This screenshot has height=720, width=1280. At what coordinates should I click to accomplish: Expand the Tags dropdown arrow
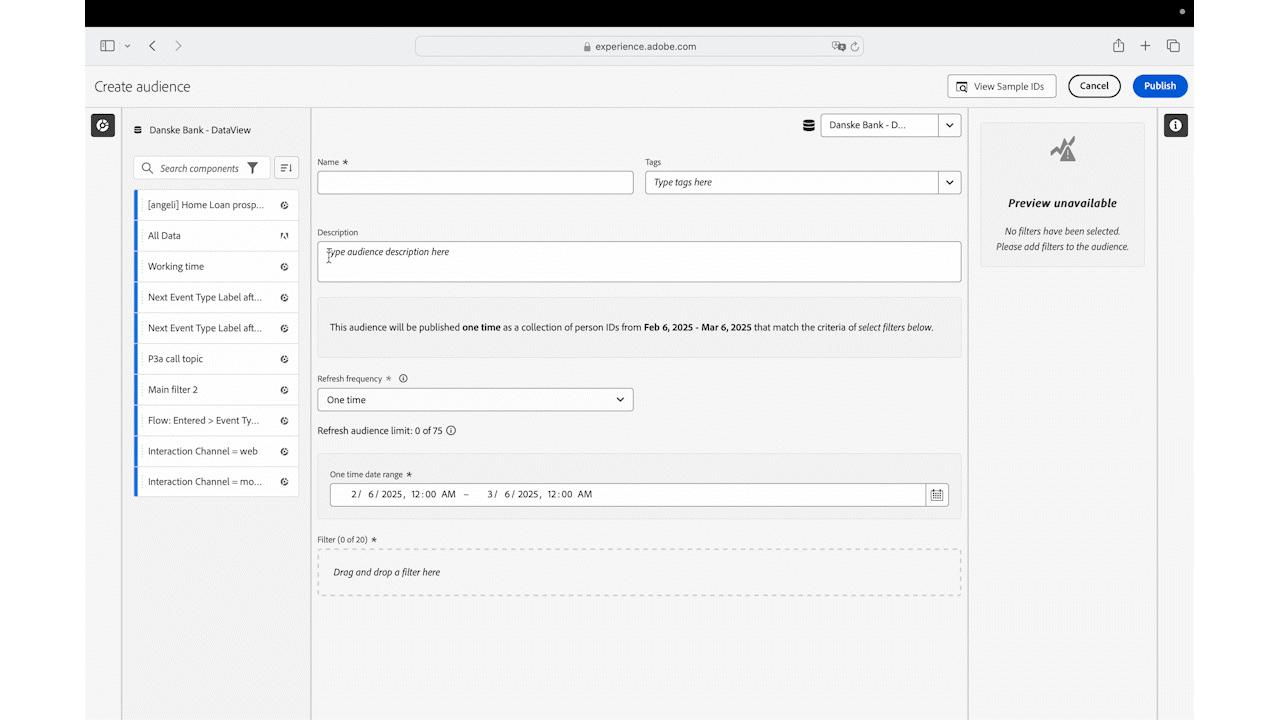click(x=950, y=182)
